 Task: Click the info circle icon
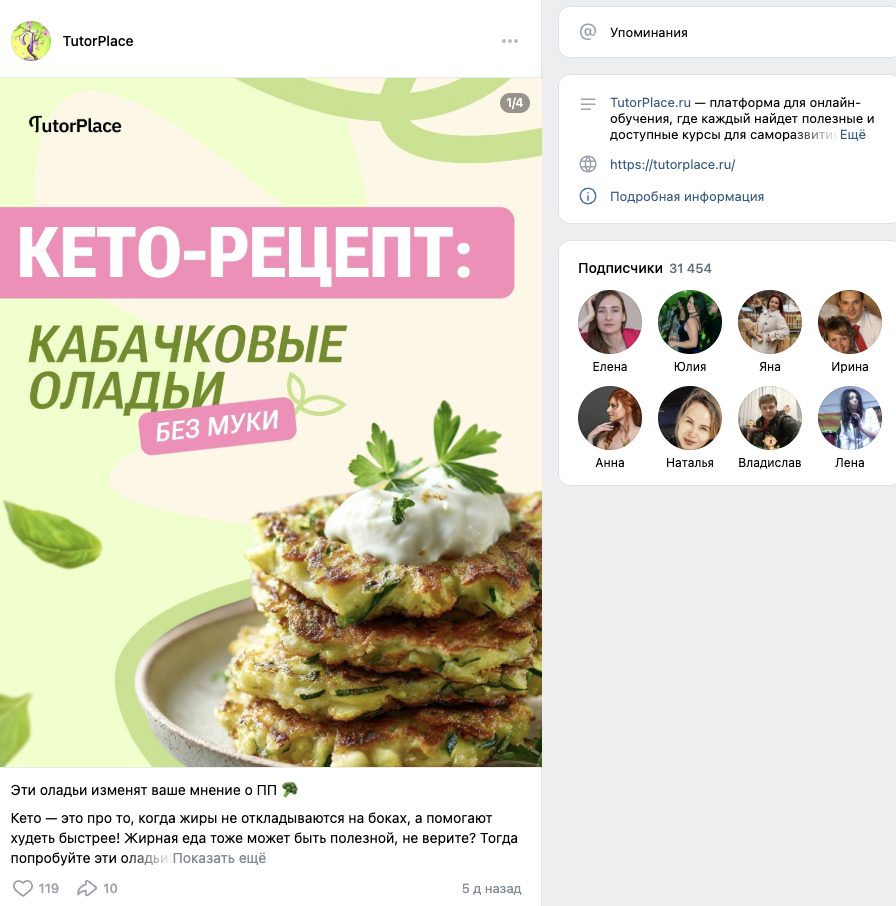(588, 196)
